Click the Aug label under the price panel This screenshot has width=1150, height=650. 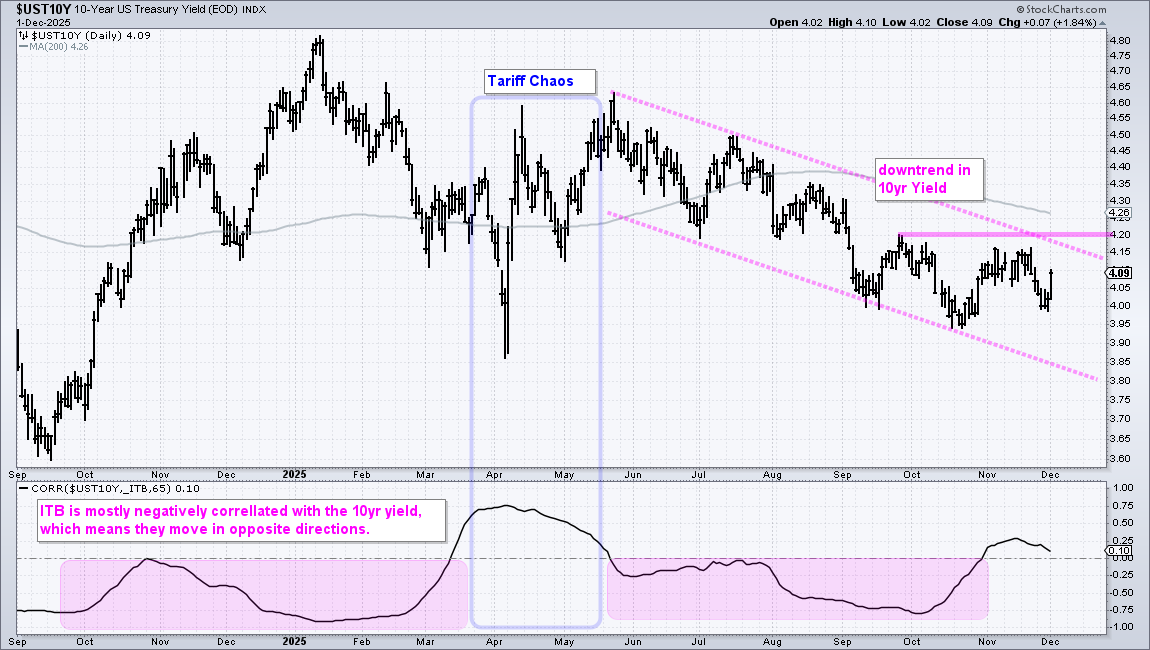click(772, 475)
